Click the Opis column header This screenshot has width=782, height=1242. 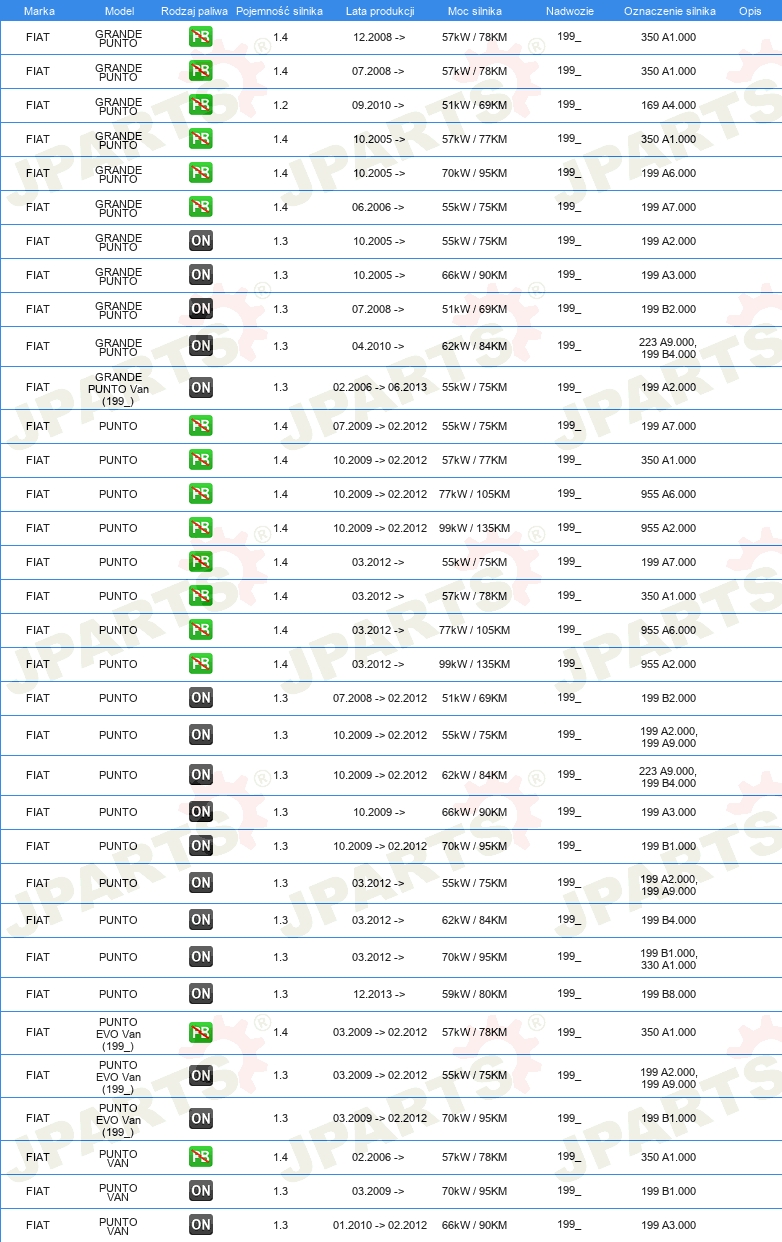pos(749,11)
